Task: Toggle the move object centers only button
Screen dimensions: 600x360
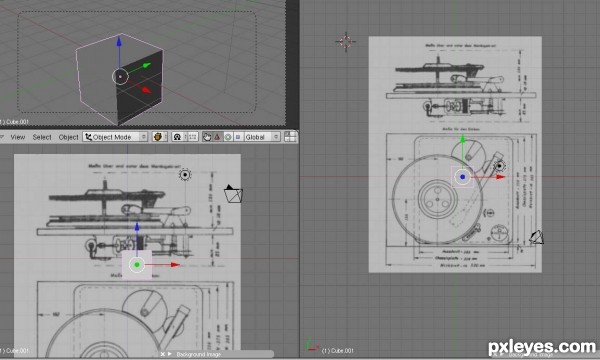Action: 193,137
